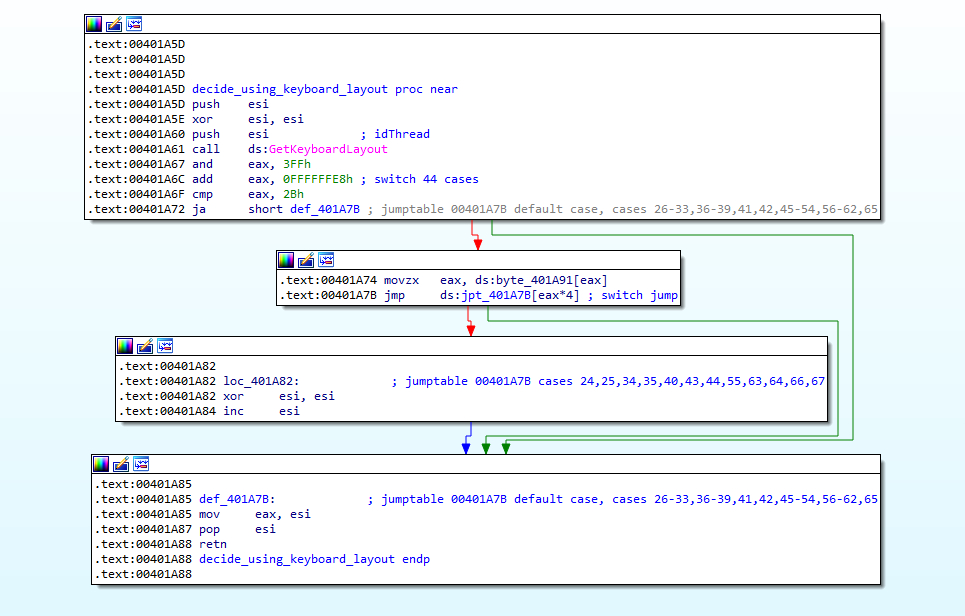Click the pencil edit icon in the movzx block
Image resolution: width=965 pixels, height=616 pixels.
(x=306, y=260)
